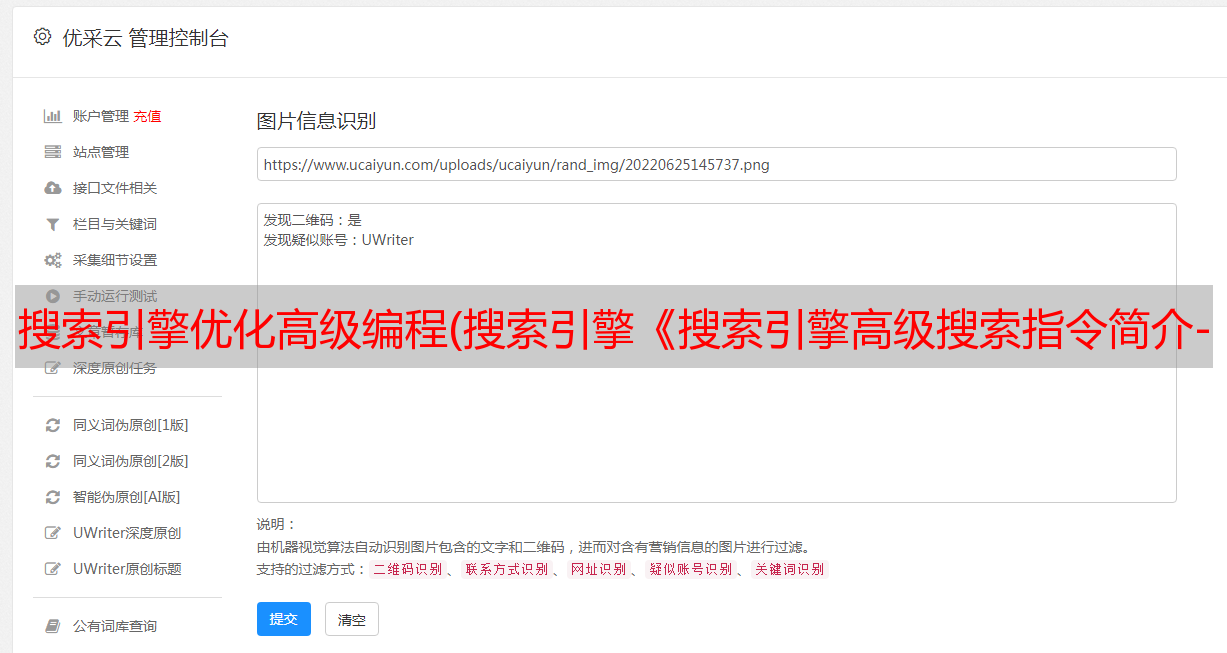Open UWriter深度原创 menu item

[x=127, y=533]
